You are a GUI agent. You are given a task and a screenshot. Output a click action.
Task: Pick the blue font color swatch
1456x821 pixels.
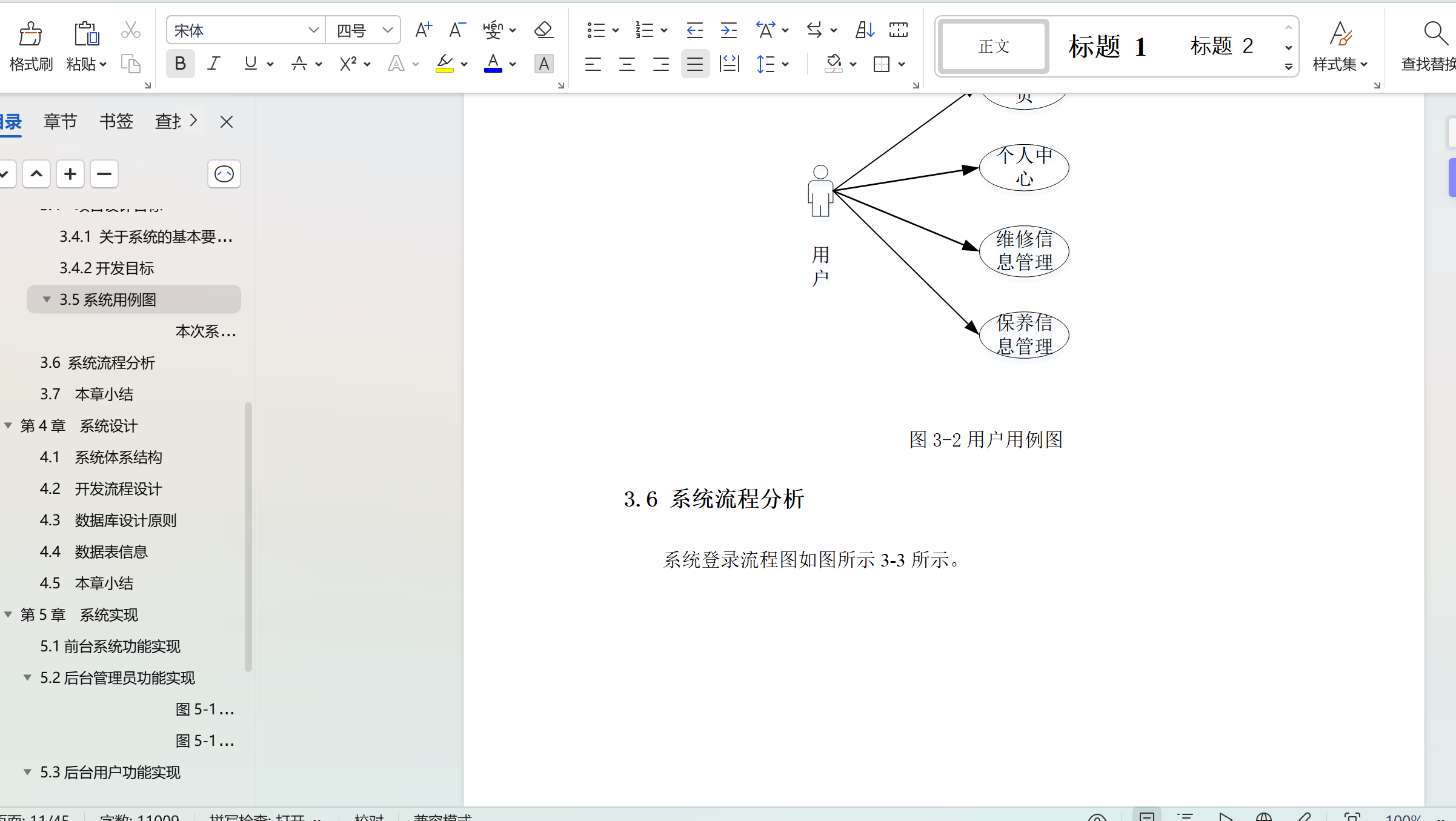[x=494, y=70]
